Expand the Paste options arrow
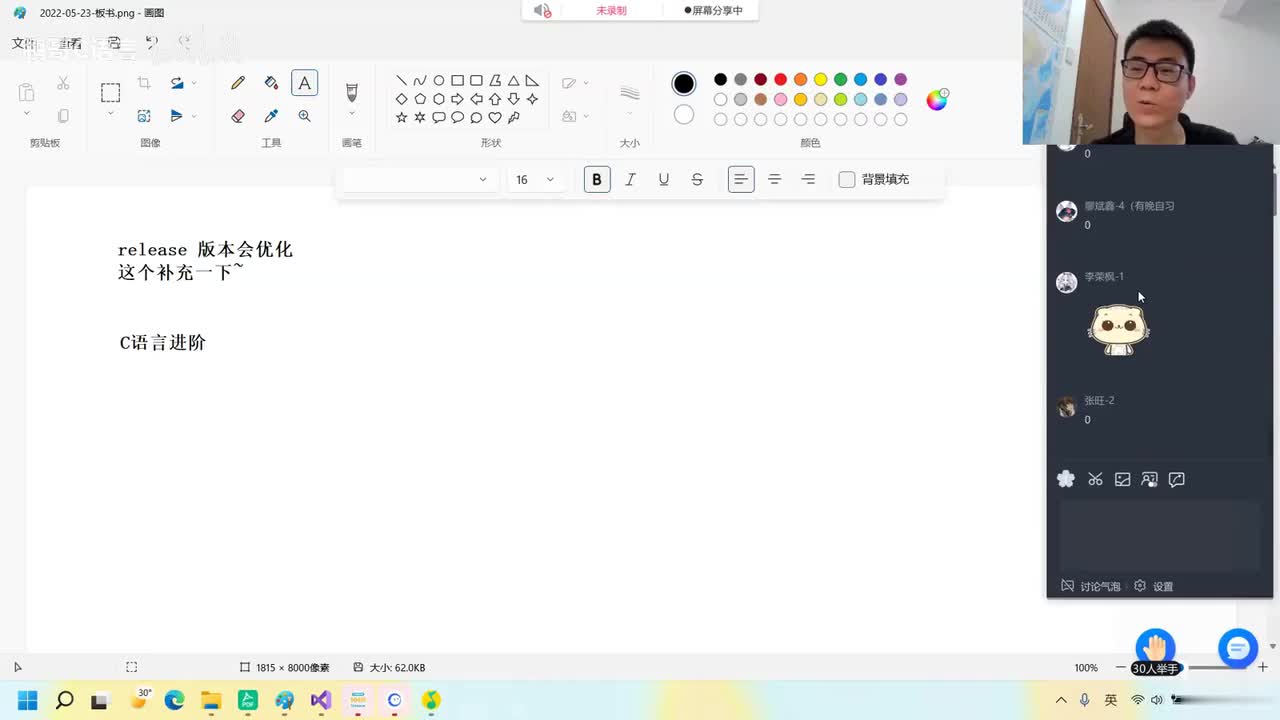The height and width of the screenshot is (720, 1280). pos(27,114)
